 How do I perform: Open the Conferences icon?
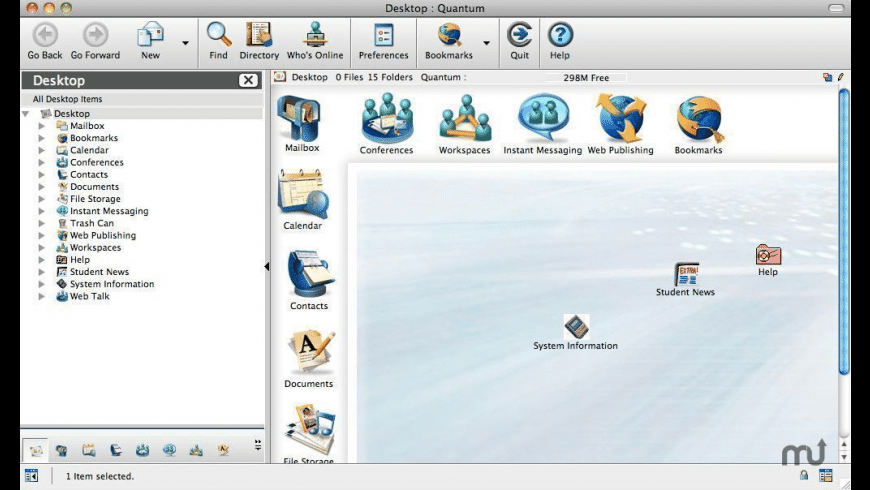[x=386, y=122]
